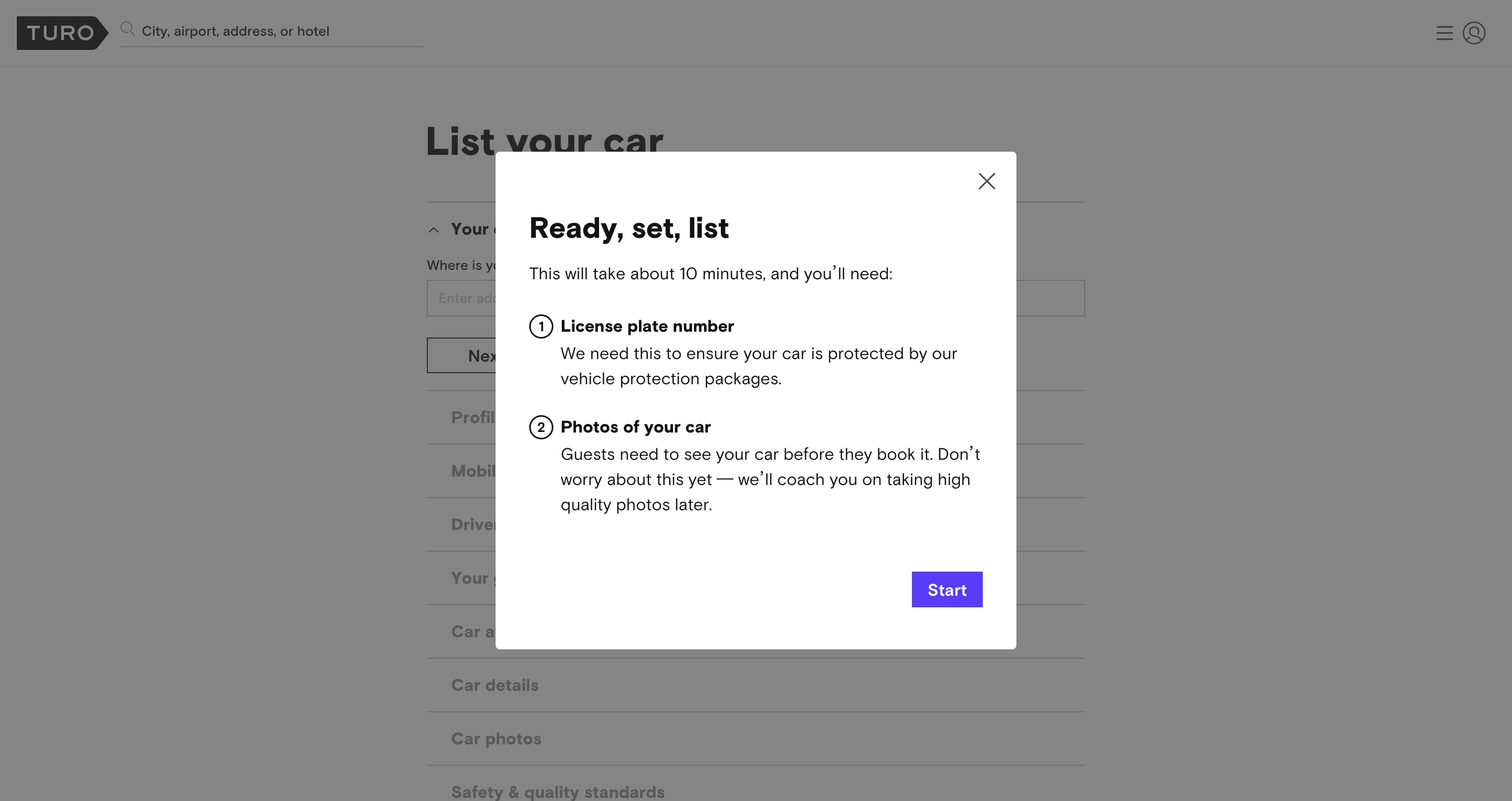Click the License plate number heading

pos(647,326)
